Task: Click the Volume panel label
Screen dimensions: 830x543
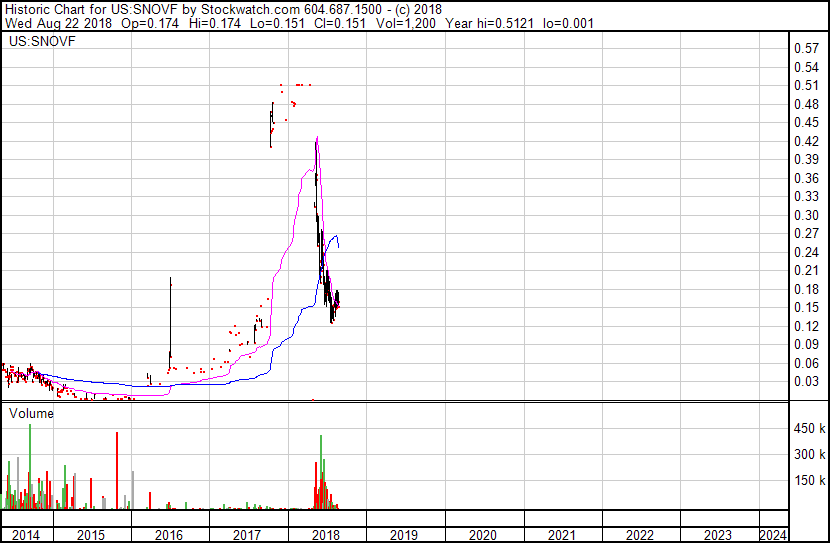Action: pyautogui.click(x=31, y=413)
